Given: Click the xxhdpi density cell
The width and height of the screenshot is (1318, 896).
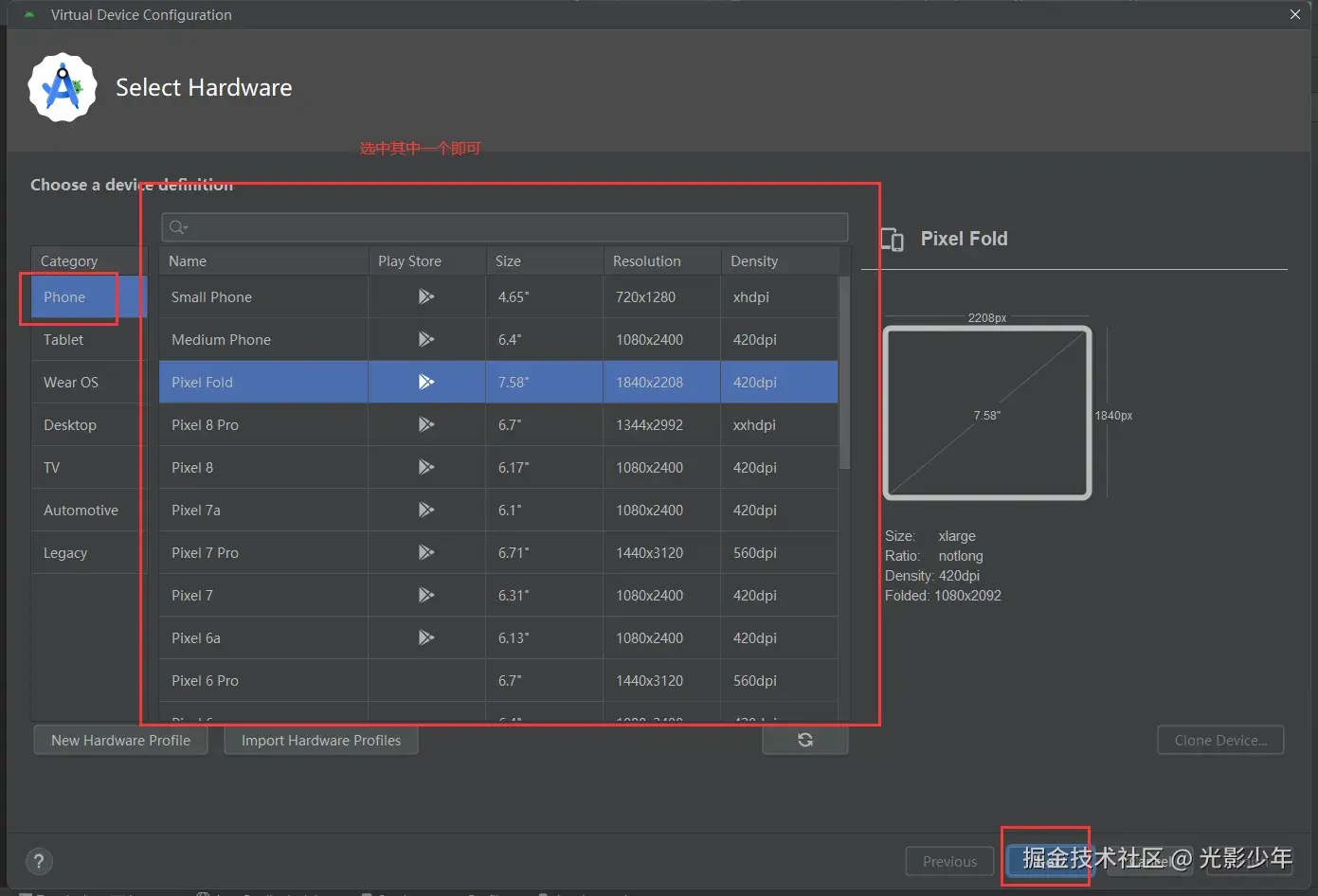Looking at the screenshot, I should coord(780,424).
